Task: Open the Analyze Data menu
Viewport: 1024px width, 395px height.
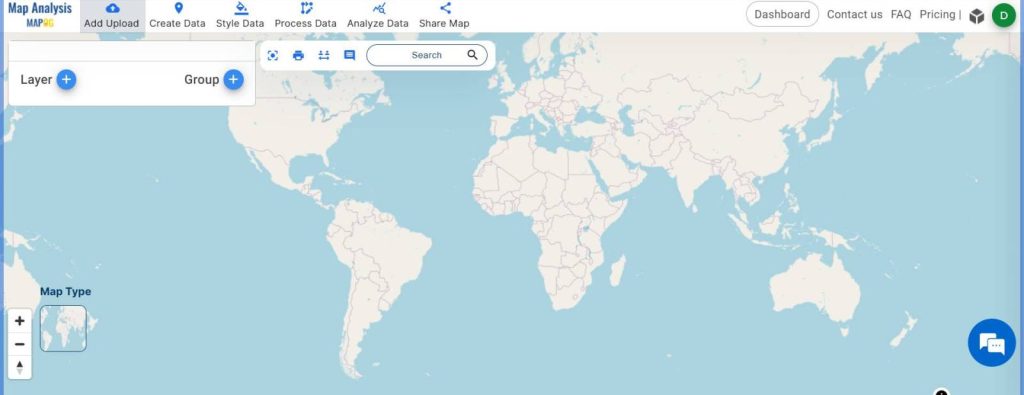Action: point(378,16)
